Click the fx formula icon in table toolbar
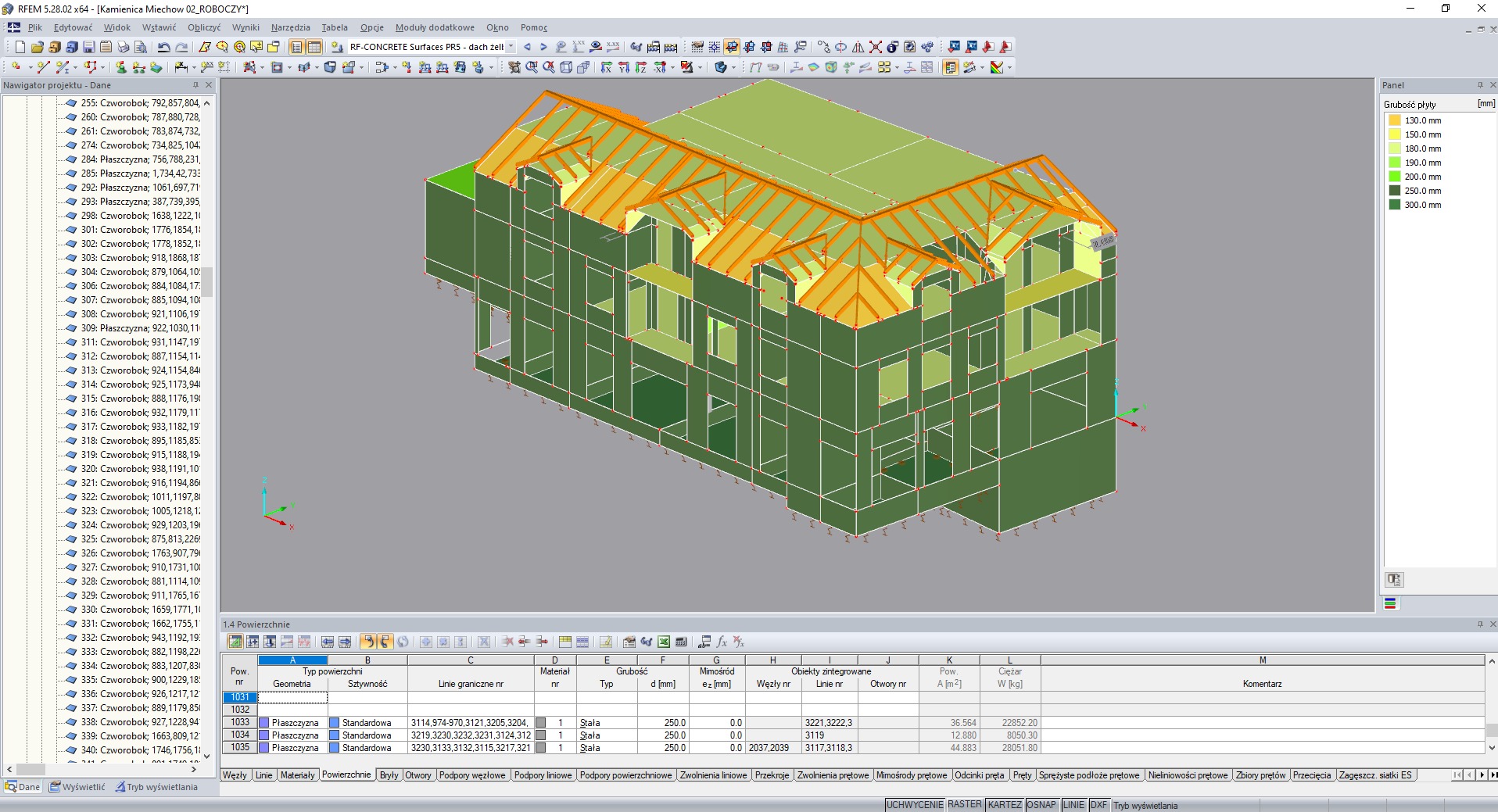Image resolution: width=1498 pixels, height=812 pixels. click(722, 642)
